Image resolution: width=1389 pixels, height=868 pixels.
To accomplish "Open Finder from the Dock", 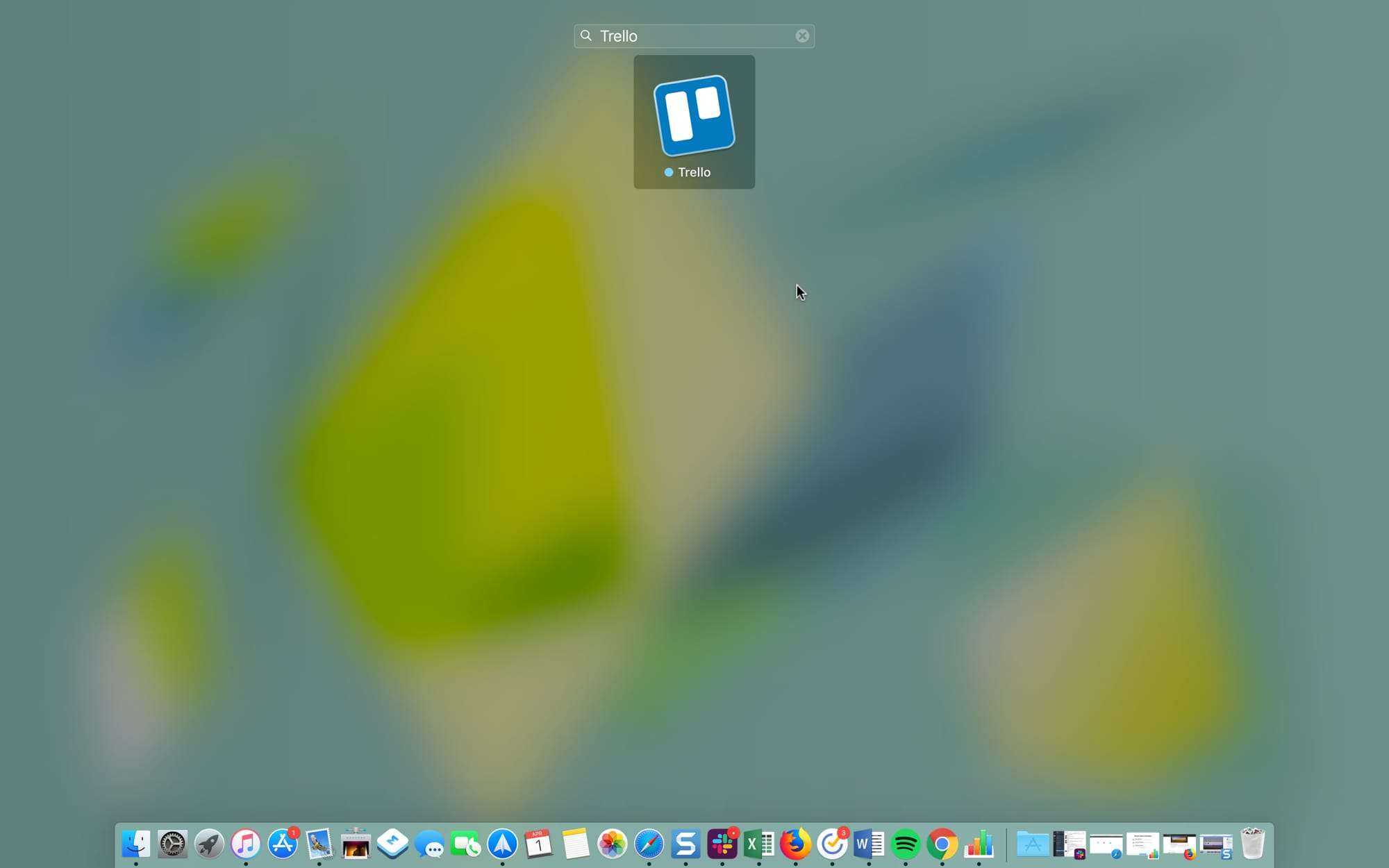I will (135, 844).
